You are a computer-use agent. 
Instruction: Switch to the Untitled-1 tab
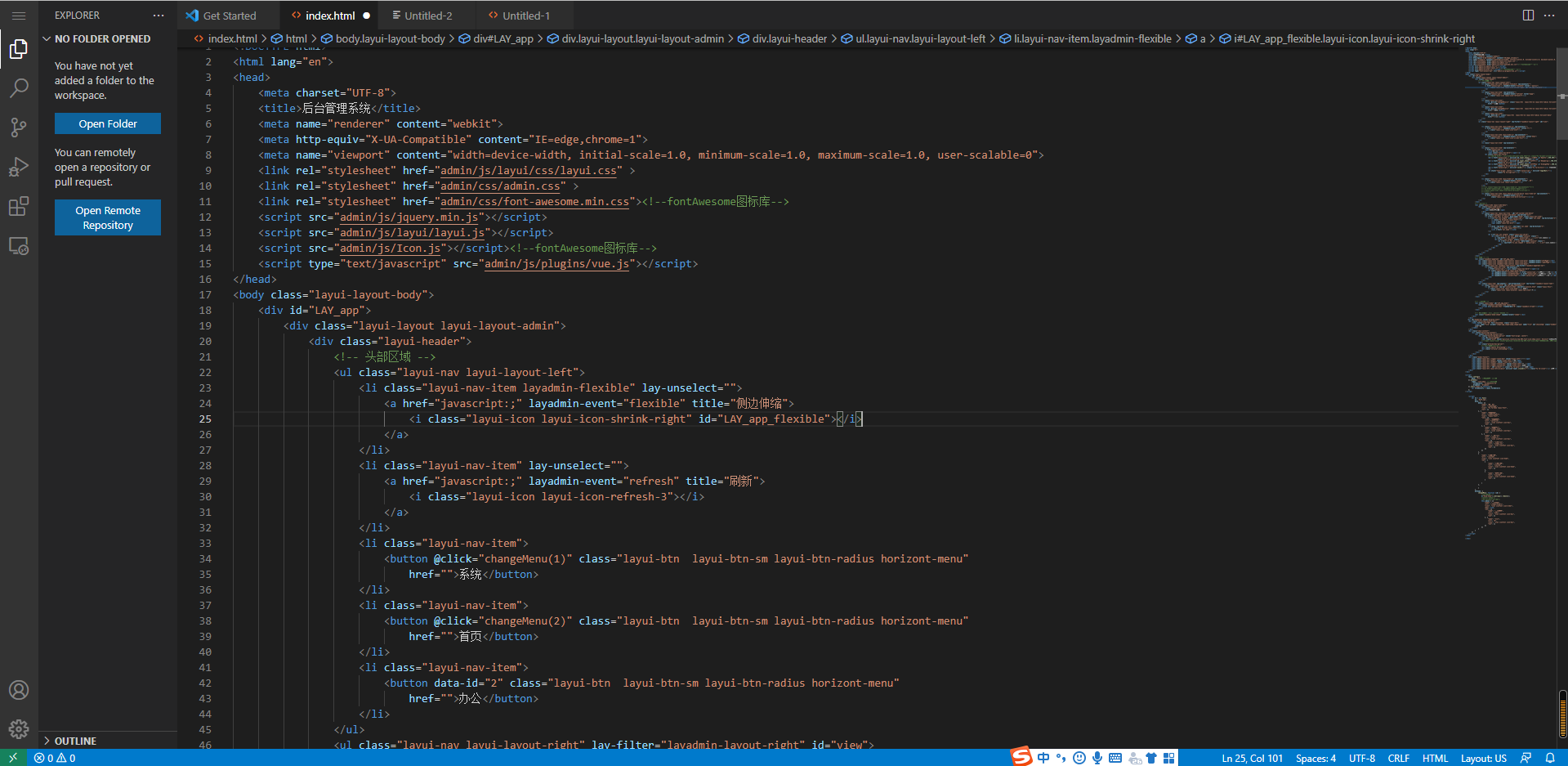[526, 16]
